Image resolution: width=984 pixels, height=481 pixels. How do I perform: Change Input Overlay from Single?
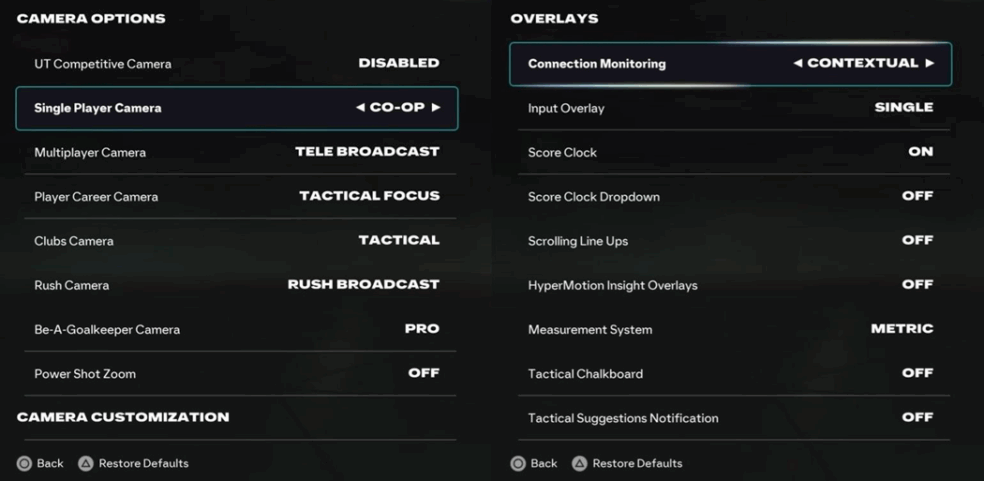[903, 108]
